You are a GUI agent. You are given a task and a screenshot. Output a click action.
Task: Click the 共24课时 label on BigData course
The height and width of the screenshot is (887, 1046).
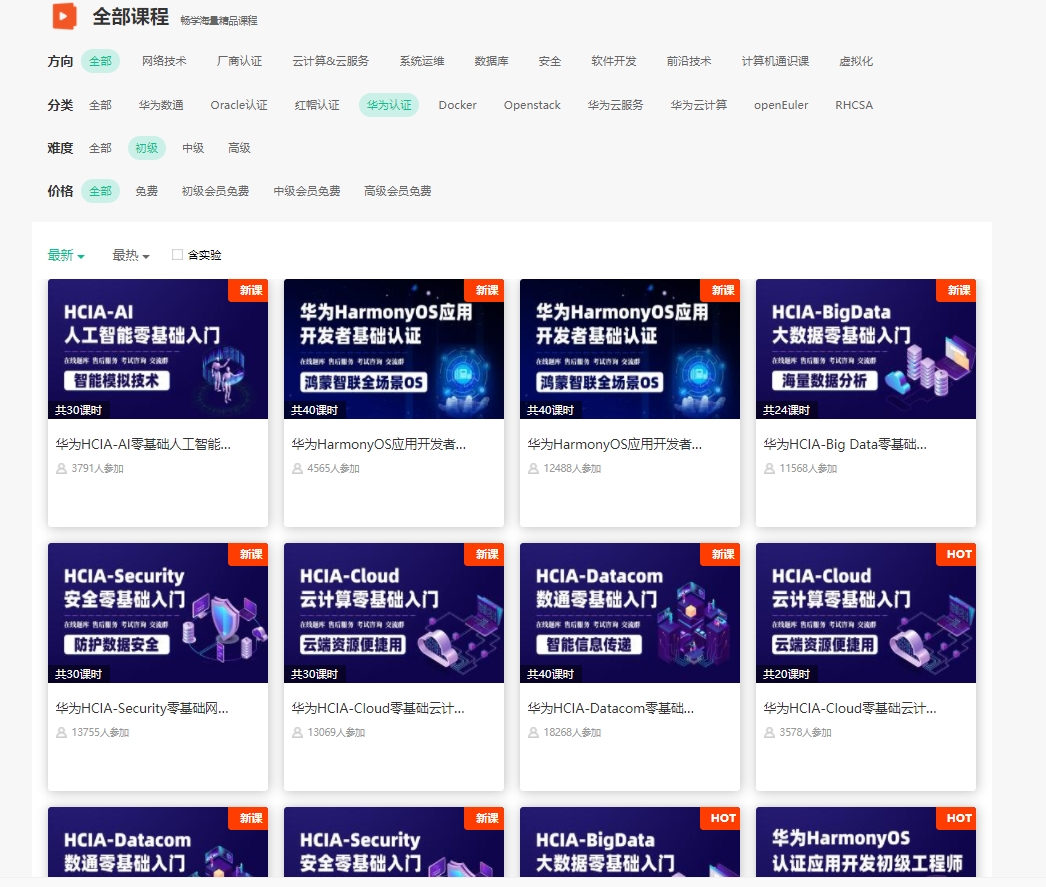coord(786,410)
